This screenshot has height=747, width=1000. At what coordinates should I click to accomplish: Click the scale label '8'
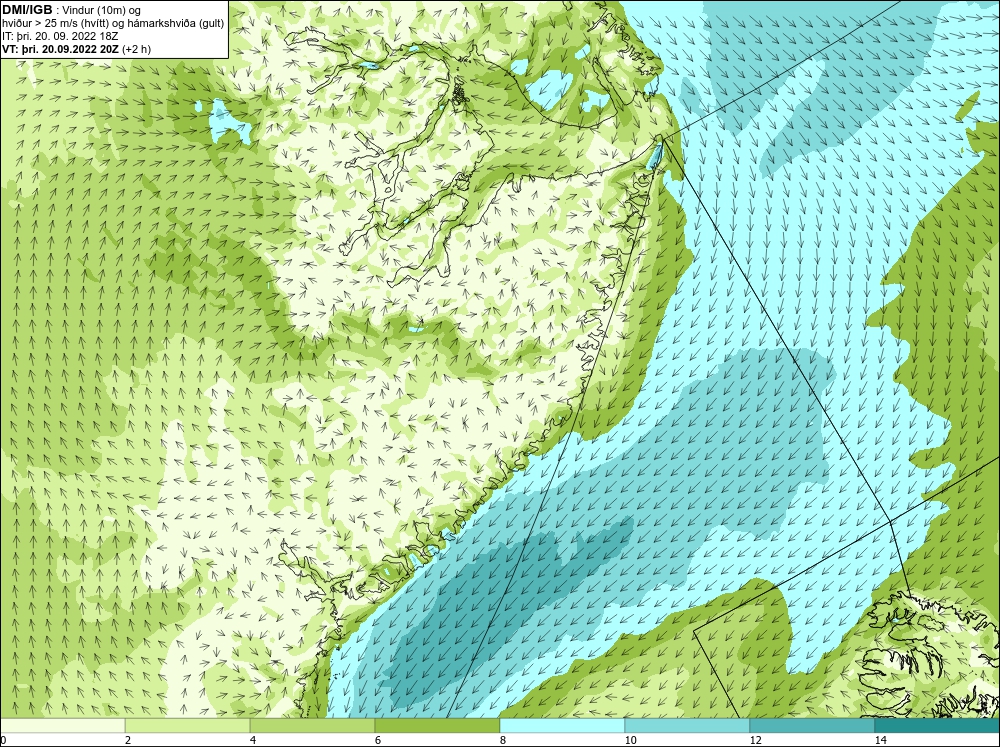pyautogui.click(x=503, y=740)
